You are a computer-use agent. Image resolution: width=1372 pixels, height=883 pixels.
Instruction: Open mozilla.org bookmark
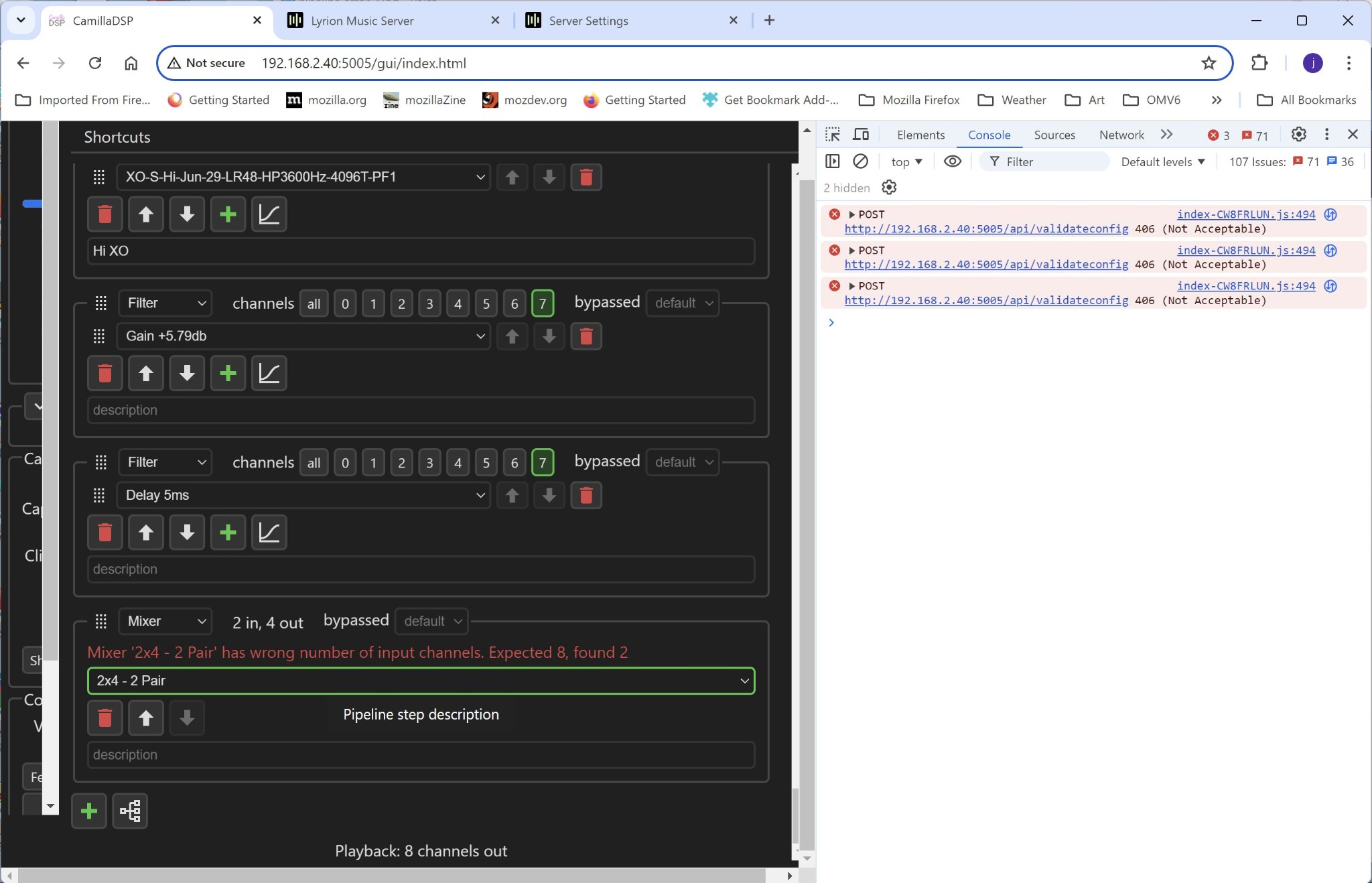(x=326, y=100)
